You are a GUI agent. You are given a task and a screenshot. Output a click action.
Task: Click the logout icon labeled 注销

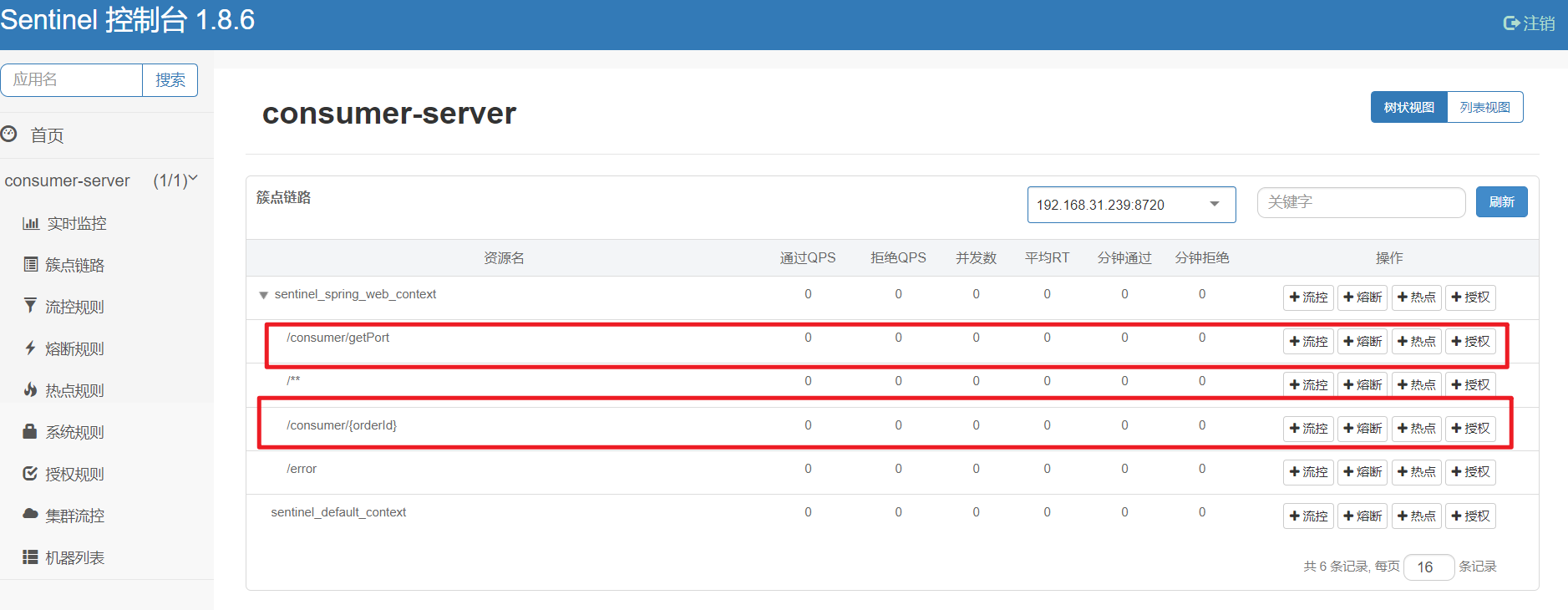[x=1511, y=23]
